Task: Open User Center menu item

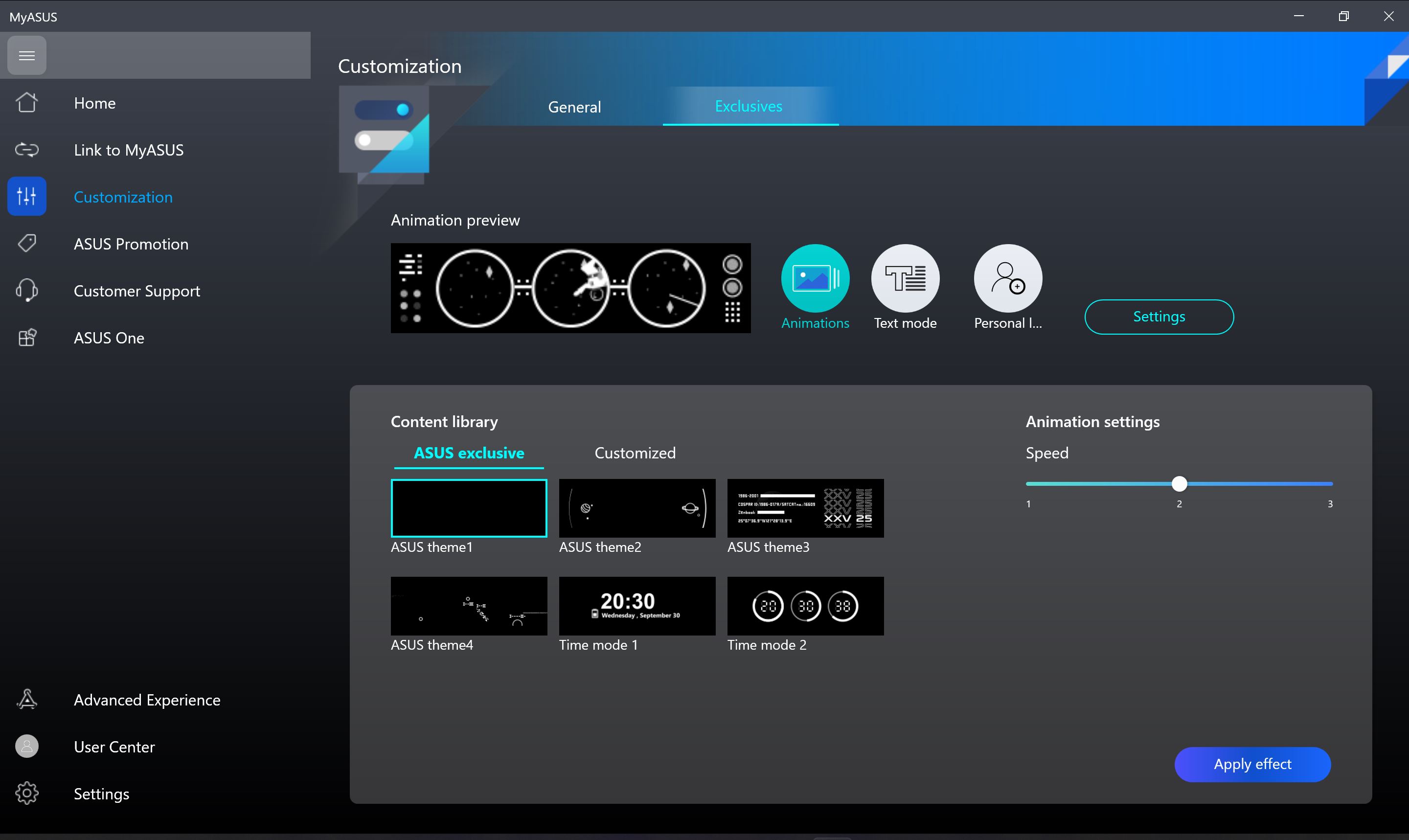Action: click(x=114, y=747)
